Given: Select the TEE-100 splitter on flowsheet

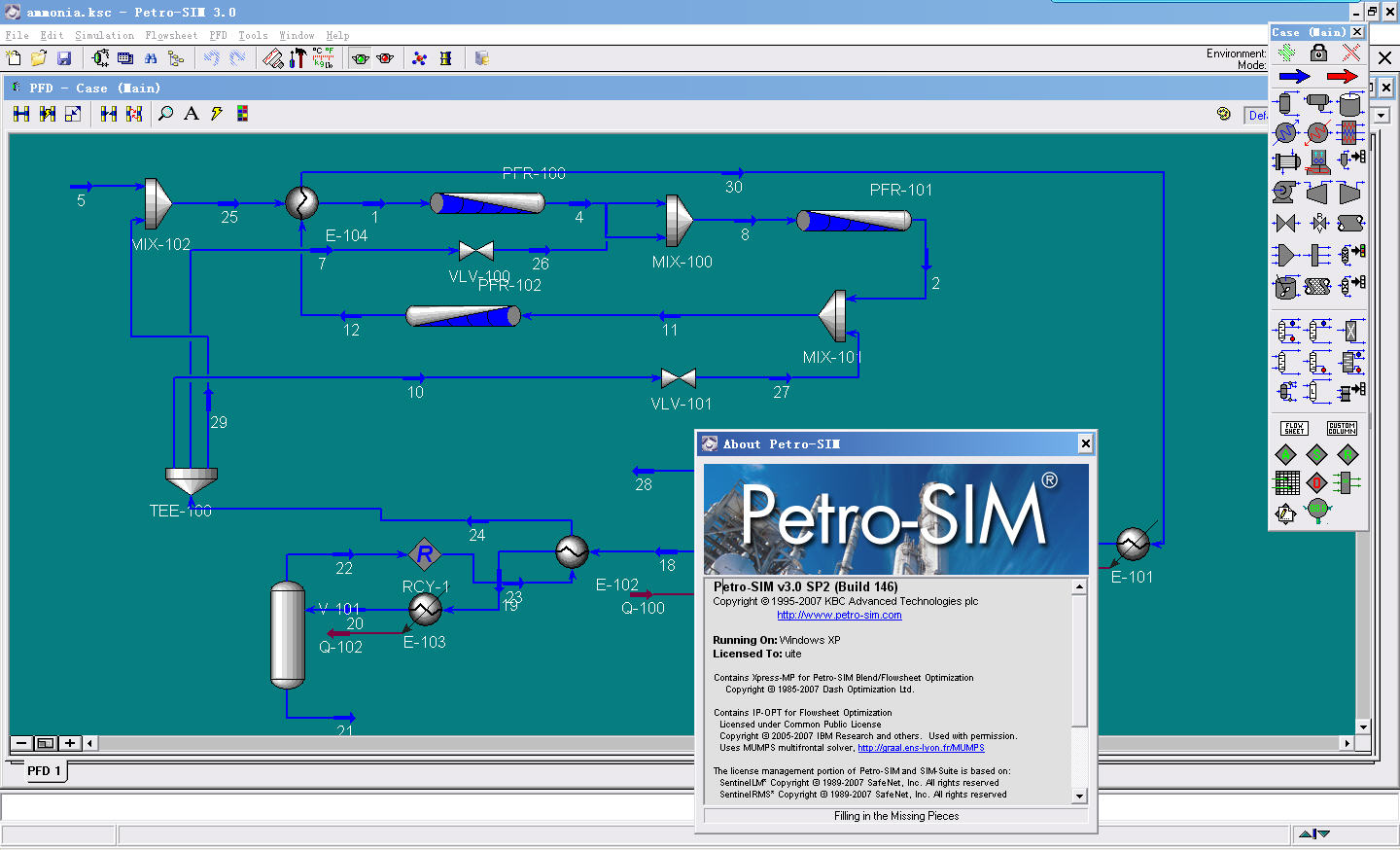Looking at the screenshot, I should pos(191,481).
